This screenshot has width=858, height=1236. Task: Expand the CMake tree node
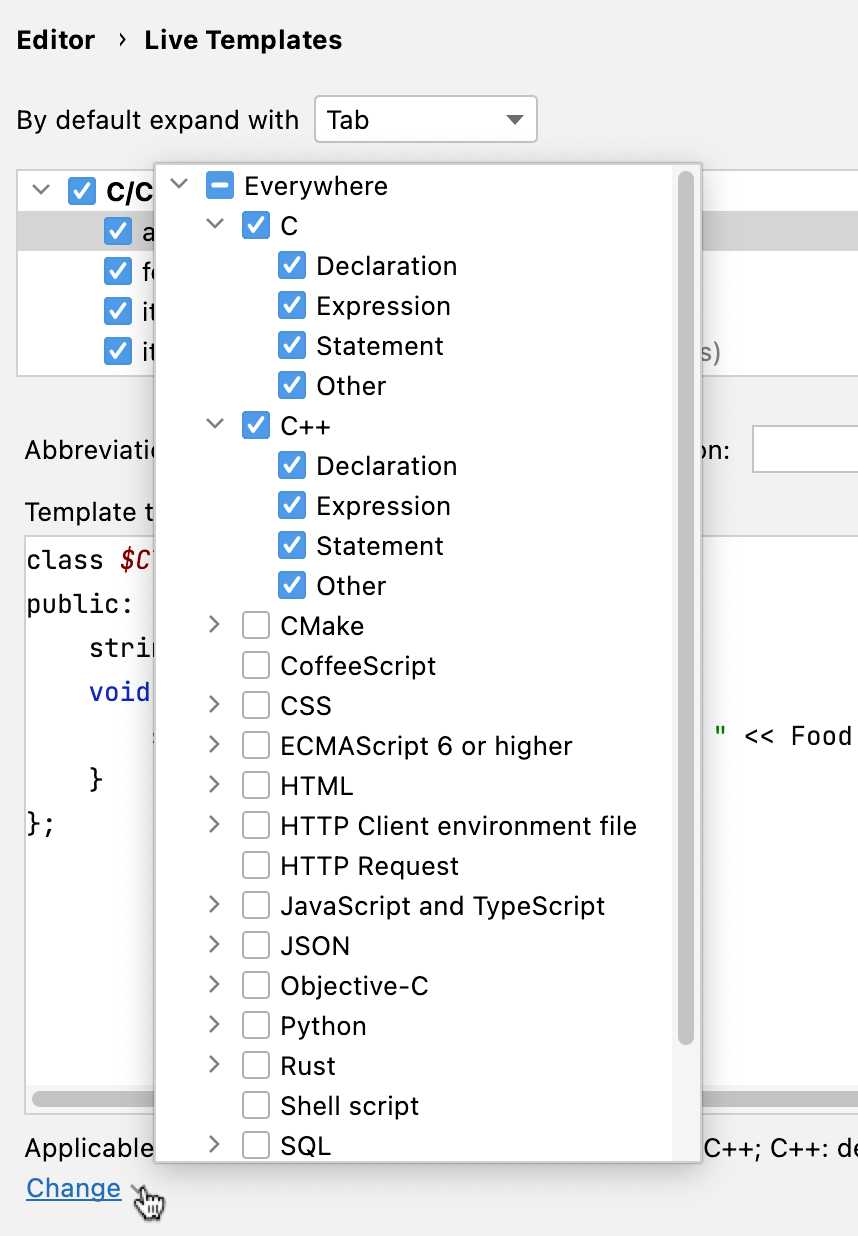point(214,625)
